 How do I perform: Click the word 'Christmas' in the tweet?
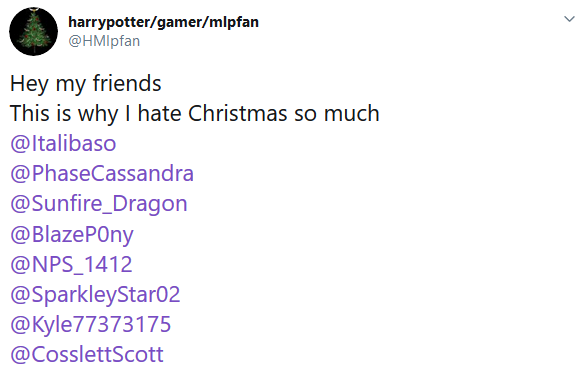click(238, 113)
